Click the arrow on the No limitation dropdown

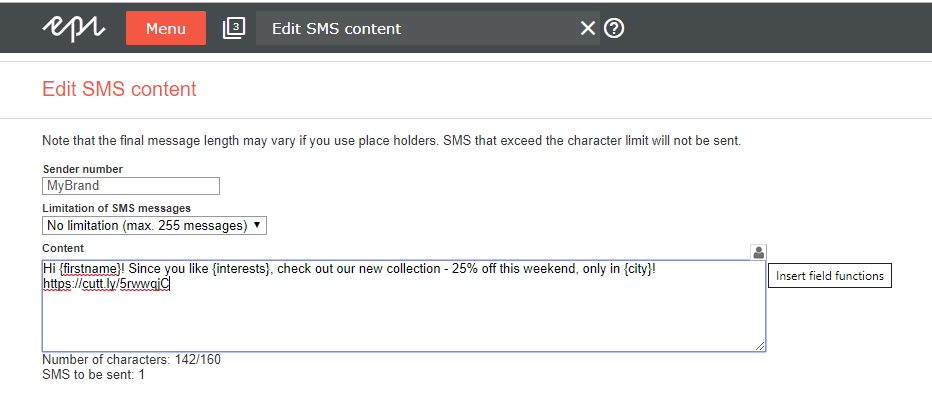coord(257,225)
